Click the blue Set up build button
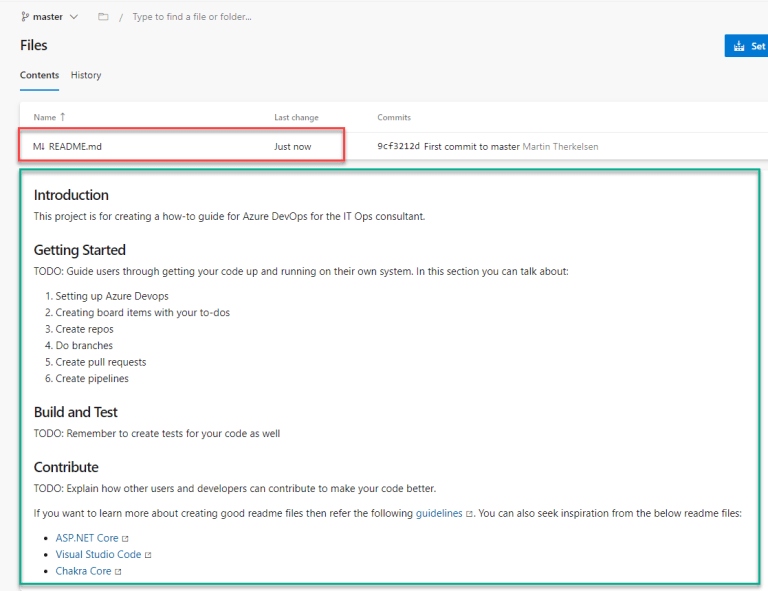This screenshot has width=768, height=591. (x=746, y=46)
